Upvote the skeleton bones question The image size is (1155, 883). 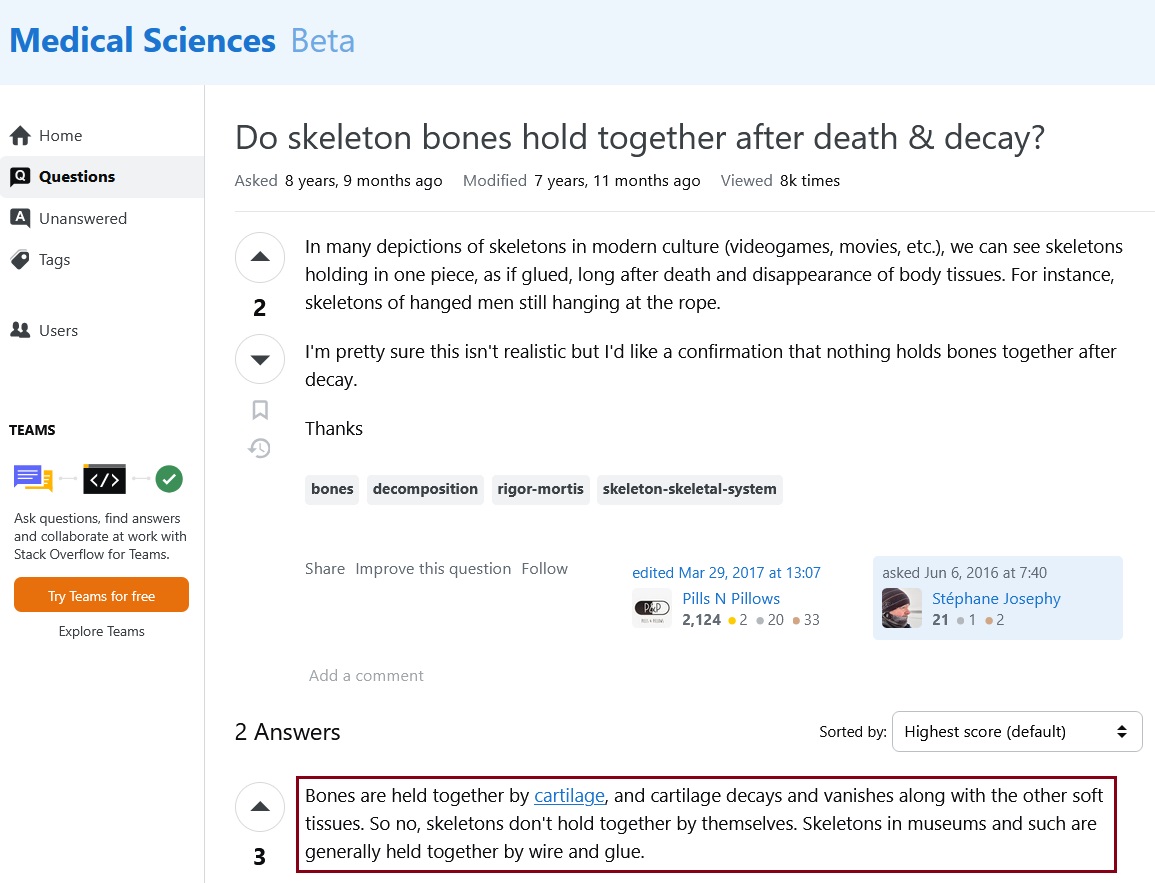point(260,258)
